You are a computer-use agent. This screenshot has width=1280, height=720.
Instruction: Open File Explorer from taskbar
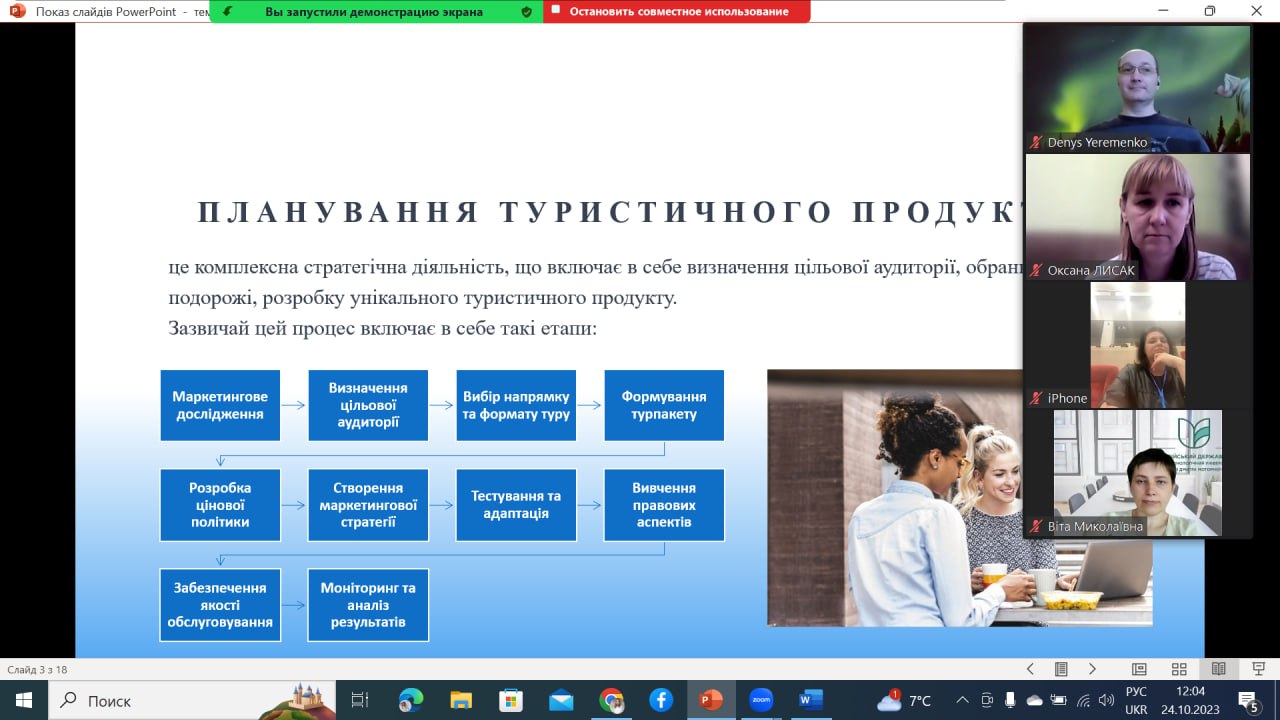tap(461, 700)
